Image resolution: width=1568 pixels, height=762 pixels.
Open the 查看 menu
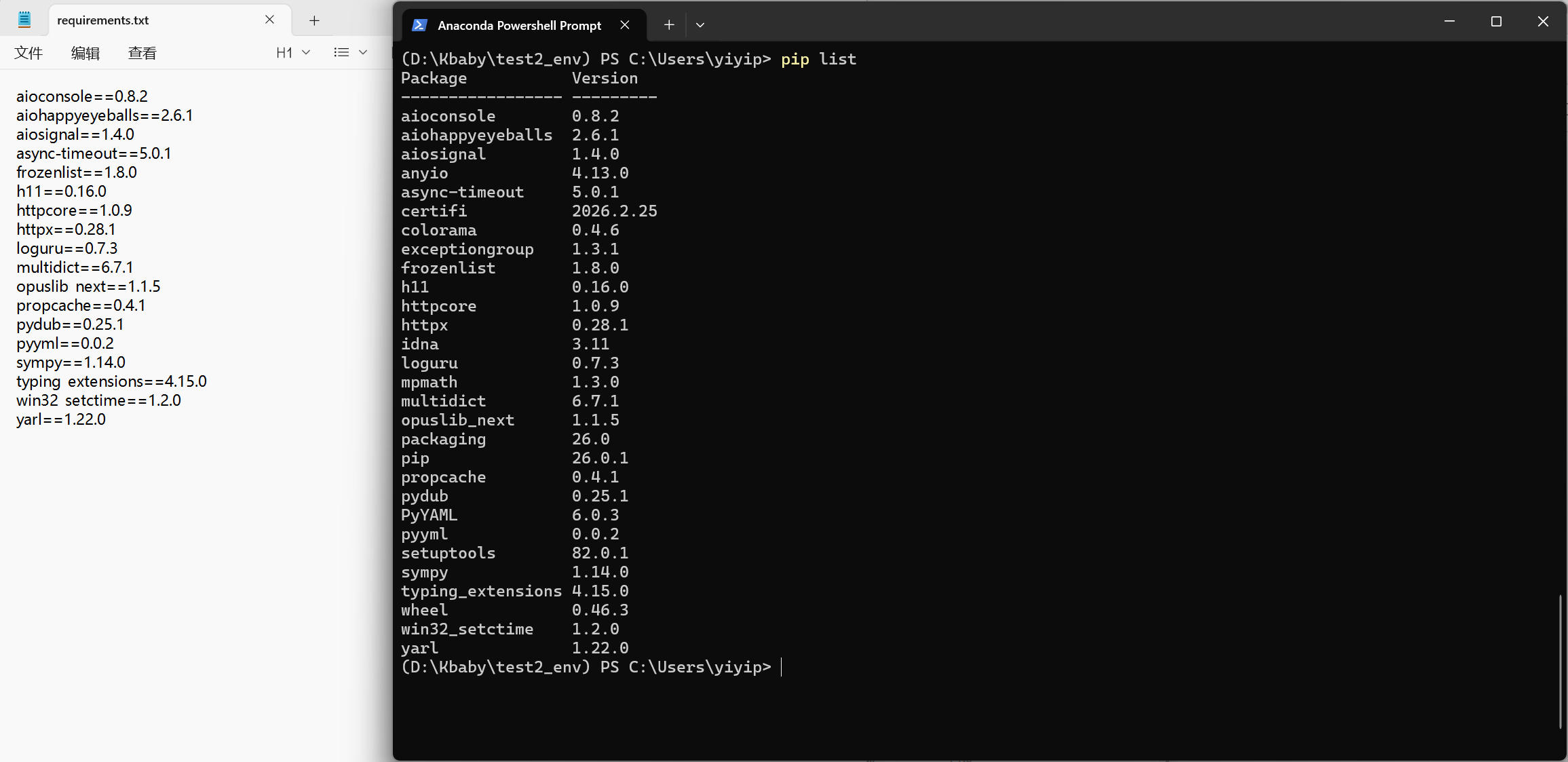[x=142, y=53]
